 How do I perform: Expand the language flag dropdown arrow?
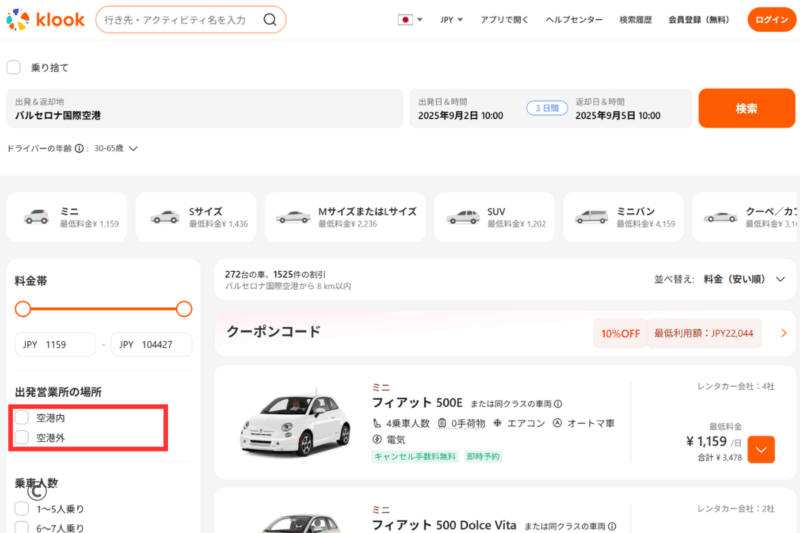[420, 20]
